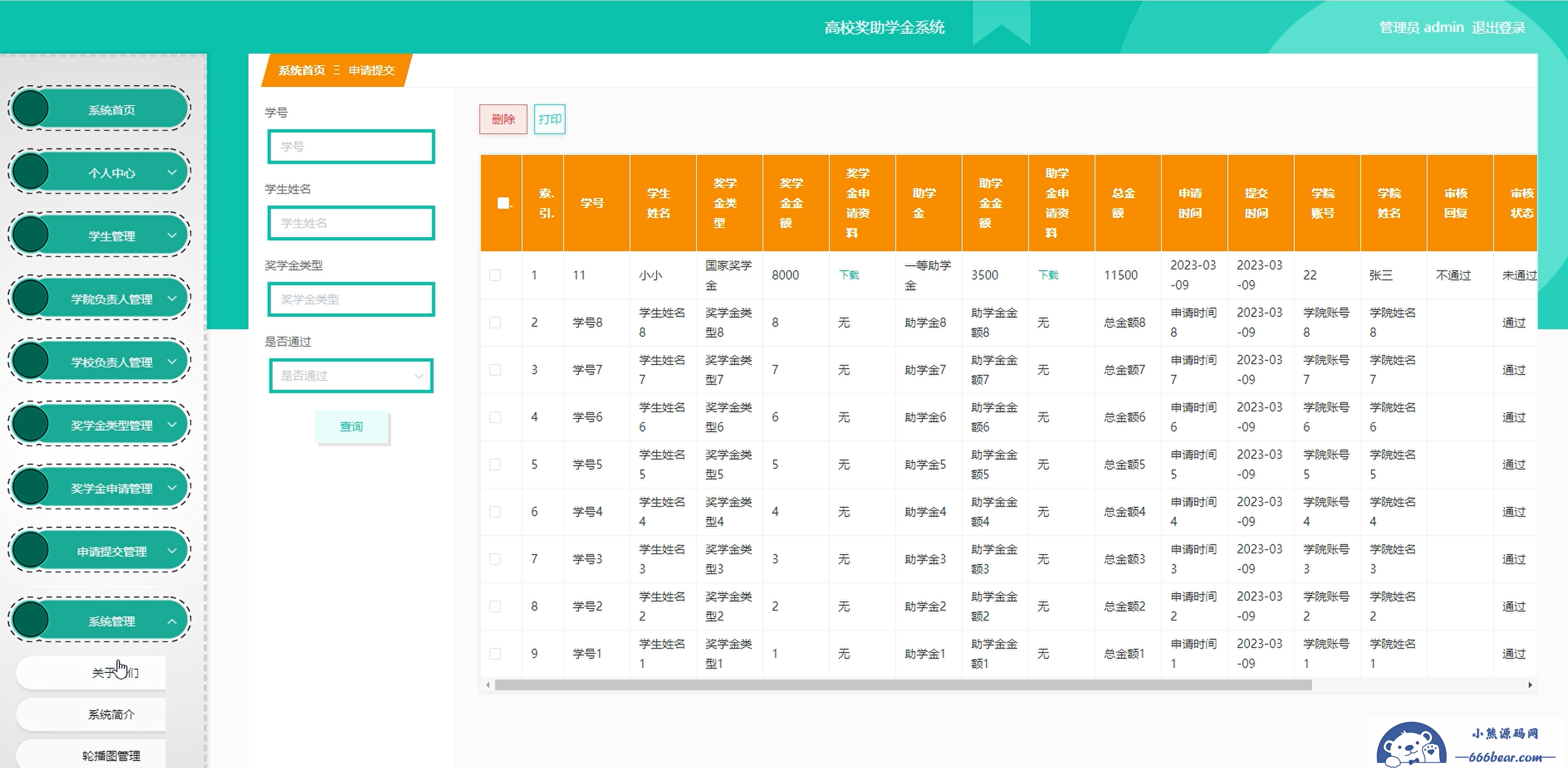This screenshot has height=768, width=1568.
Task: Toggle the select-all checkbox in table header
Action: pyautogui.click(x=503, y=203)
